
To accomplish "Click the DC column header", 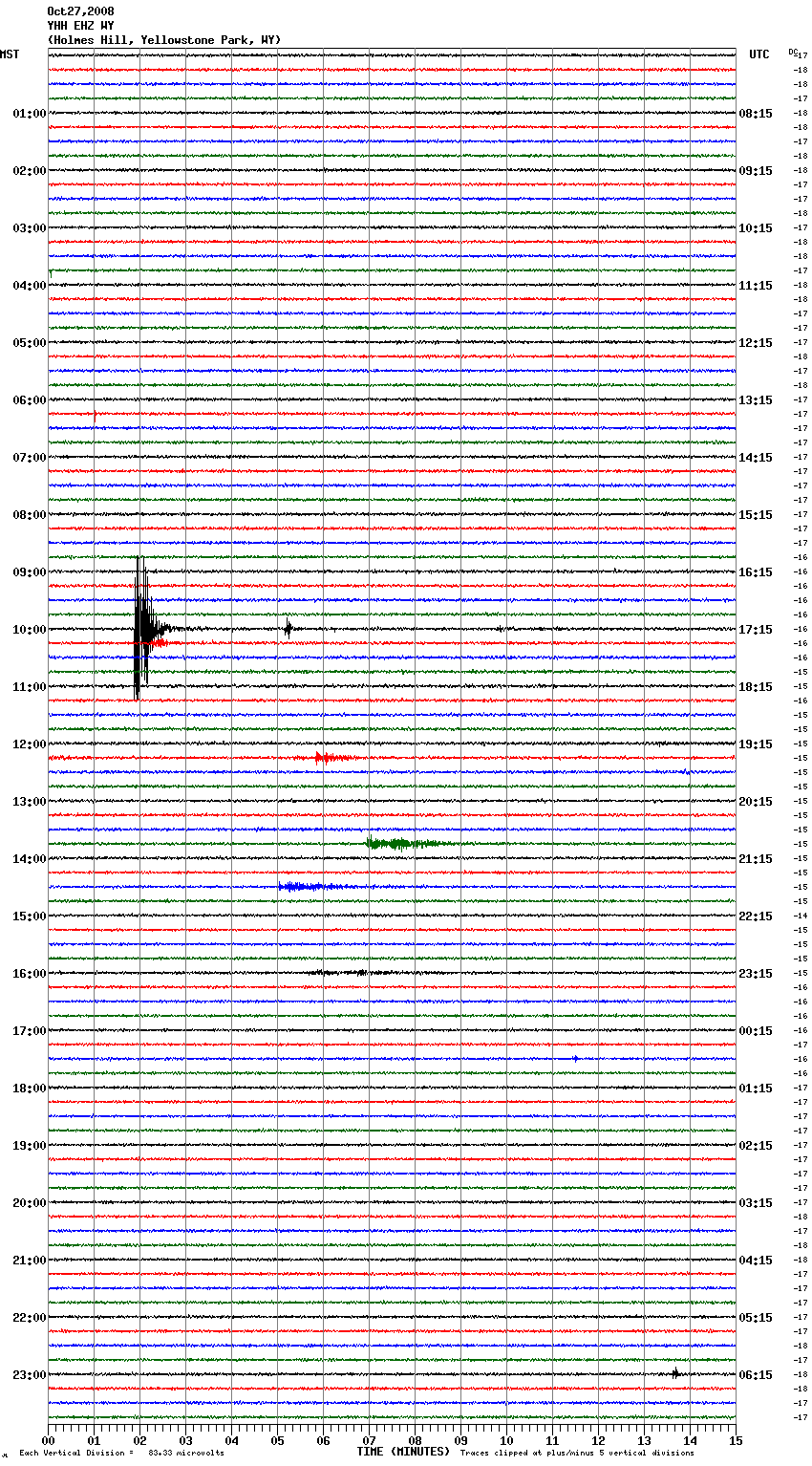I will (793, 52).
